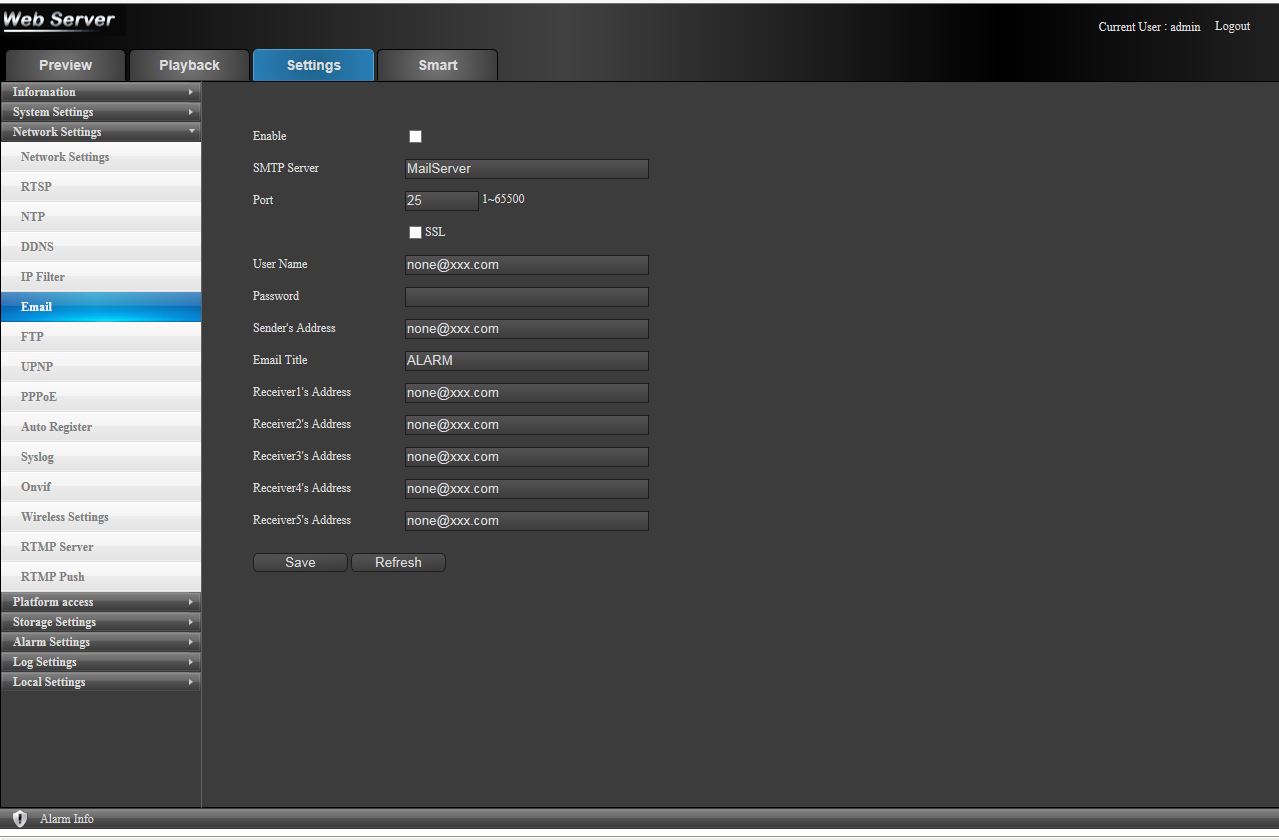This screenshot has width=1279, height=840.
Task: Select the Password input field
Action: [526, 297]
